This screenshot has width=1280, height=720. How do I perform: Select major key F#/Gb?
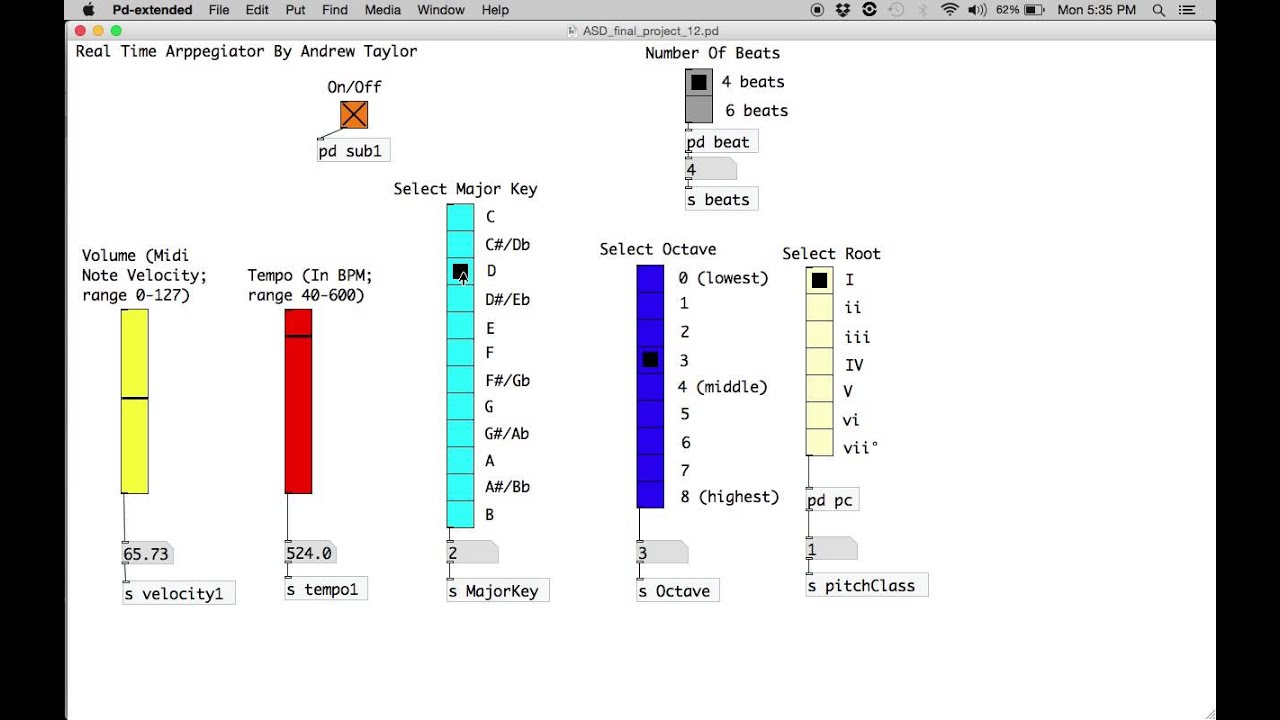click(x=460, y=379)
